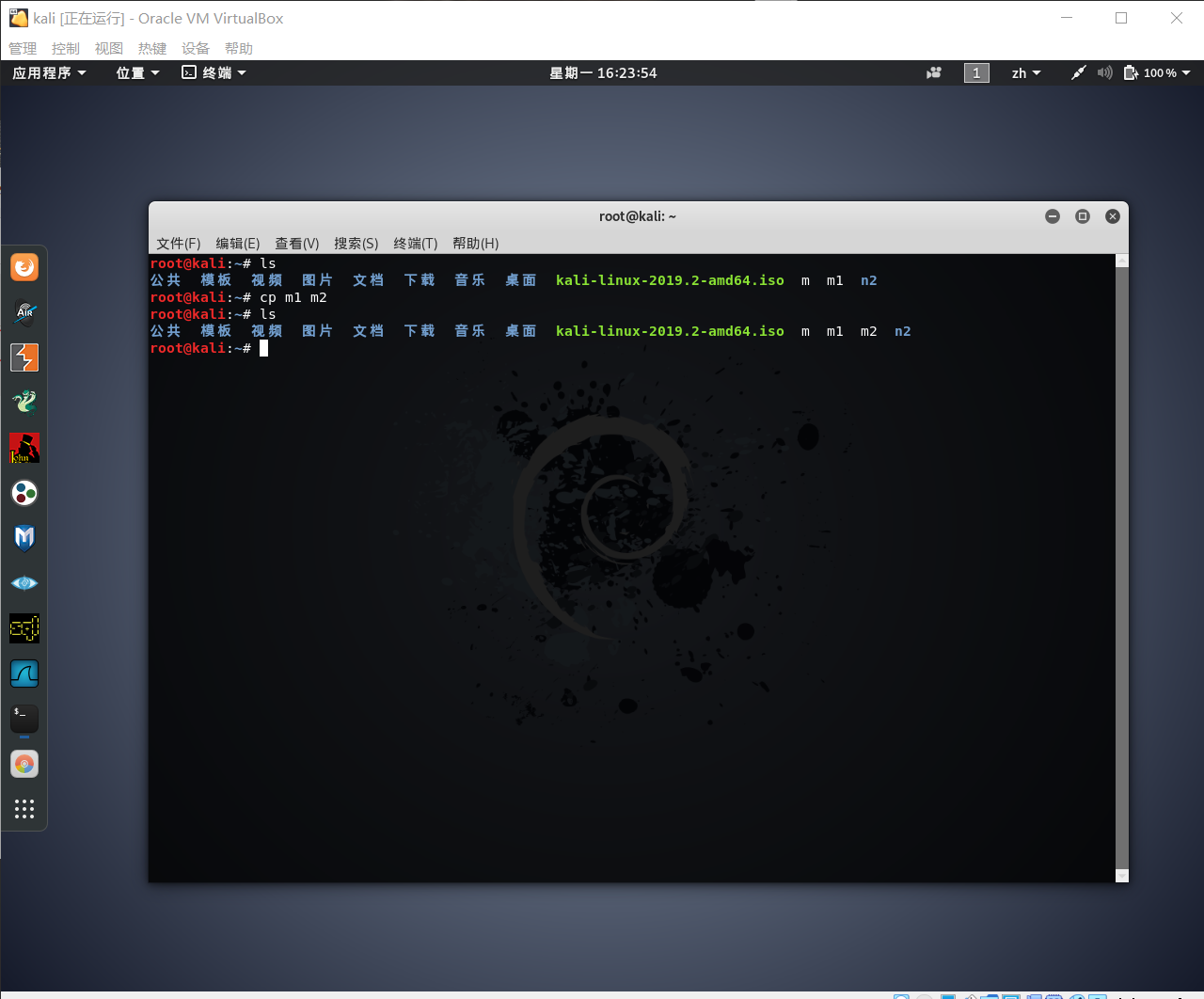Launch John the Ripper from the dock
The width and height of the screenshot is (1204, 999).
(x=24, y=447)
